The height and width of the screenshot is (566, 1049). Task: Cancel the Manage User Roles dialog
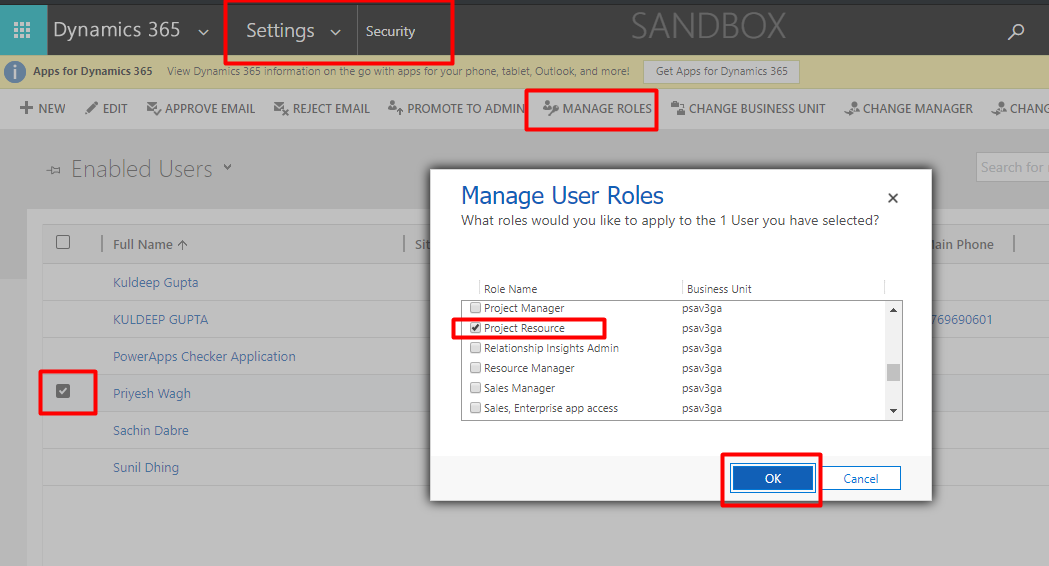860,479
